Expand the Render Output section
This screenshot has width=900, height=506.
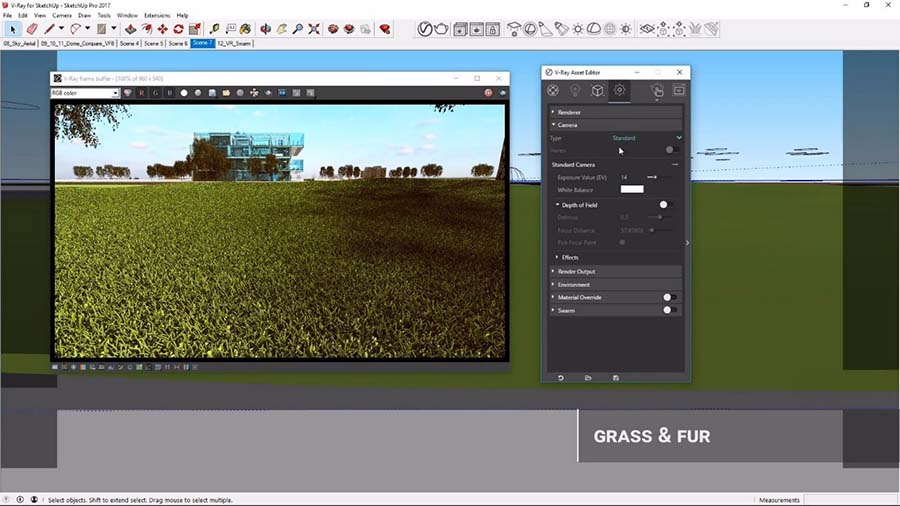point(576,272)
